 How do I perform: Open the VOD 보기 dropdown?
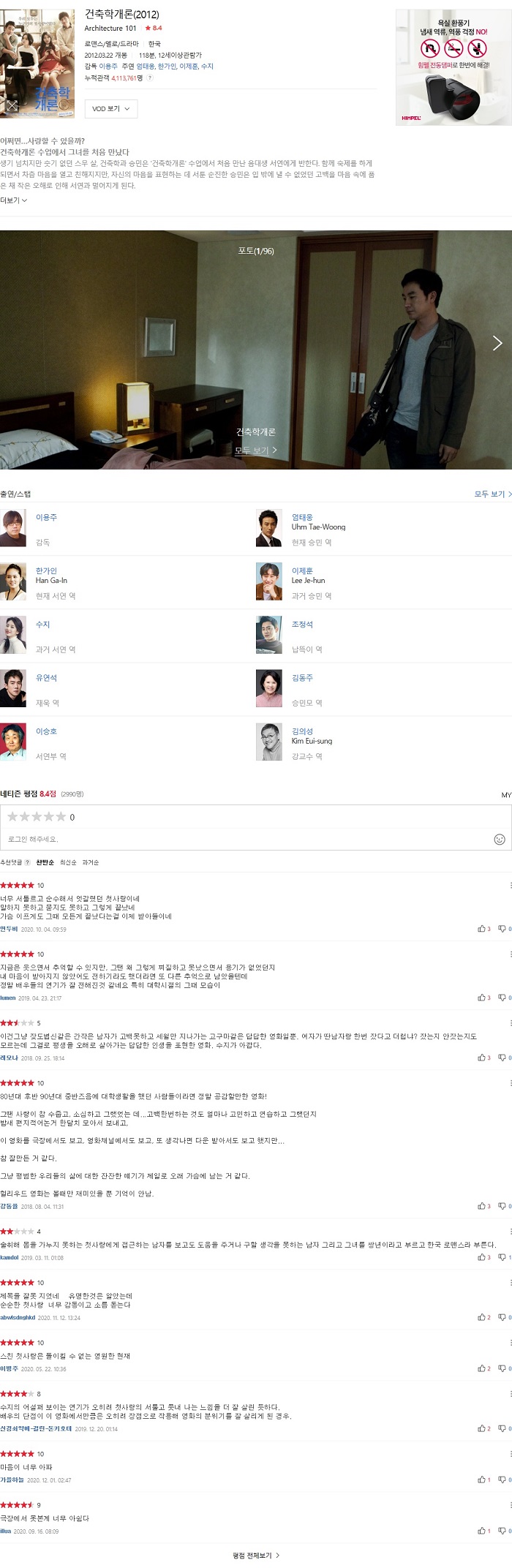pyautogui.click(x=111, y=109)
